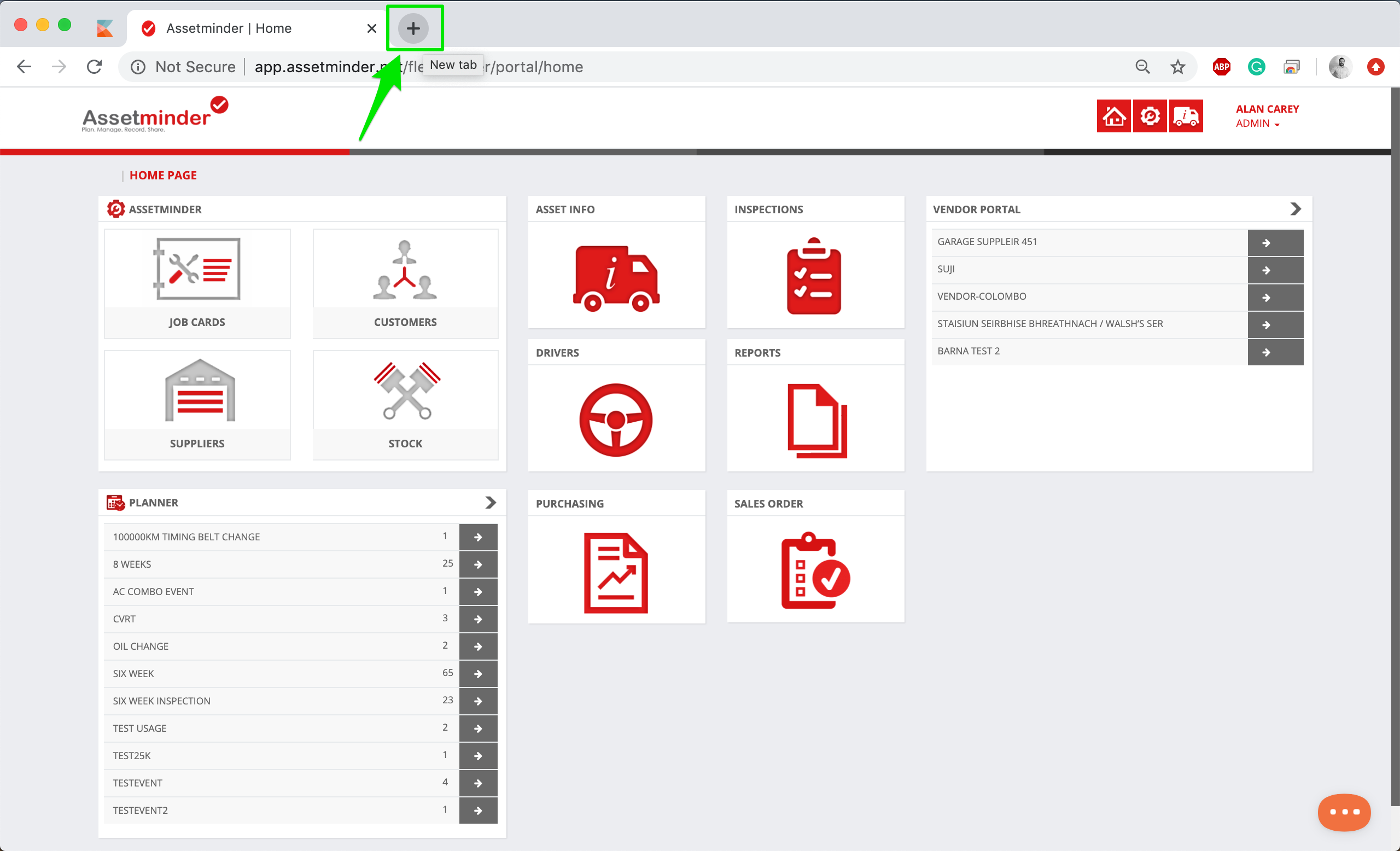Reload the page
This screenshot has width=1400, height=851.
tap(94, 67)
